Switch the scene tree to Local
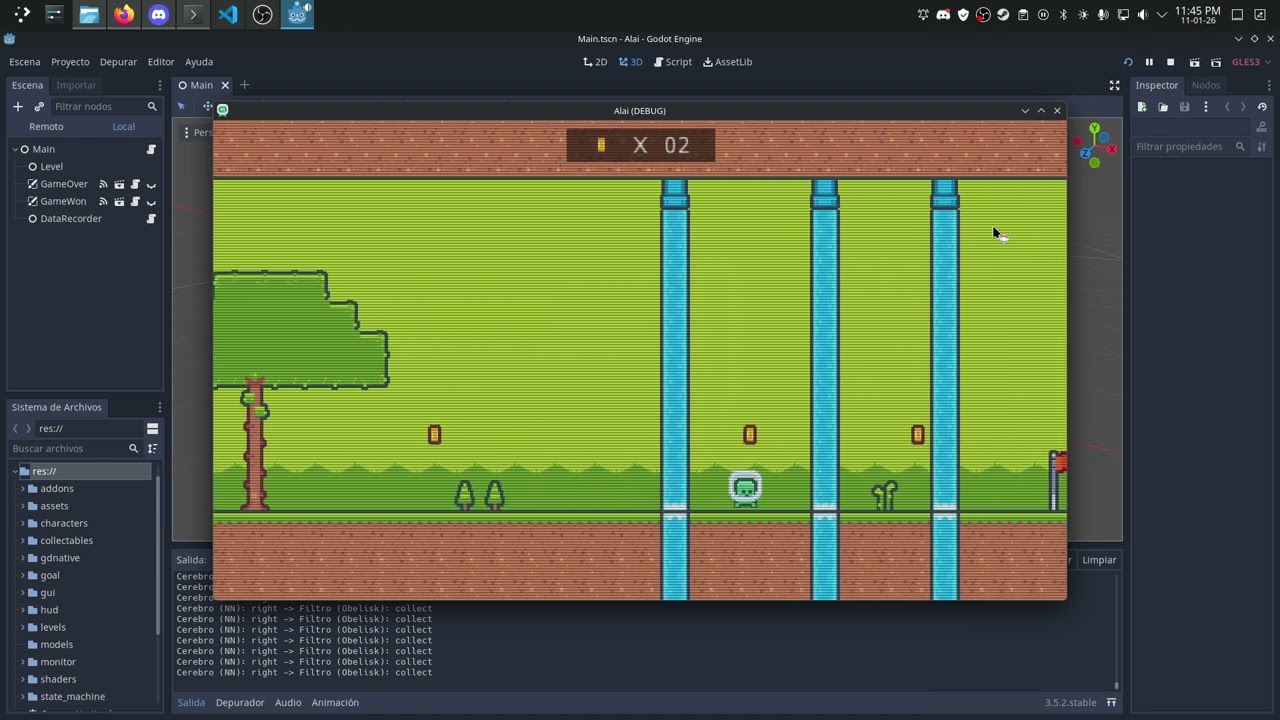Image resolution: width=1280 pixels, height=720 pixels. (x=123, y=127)
